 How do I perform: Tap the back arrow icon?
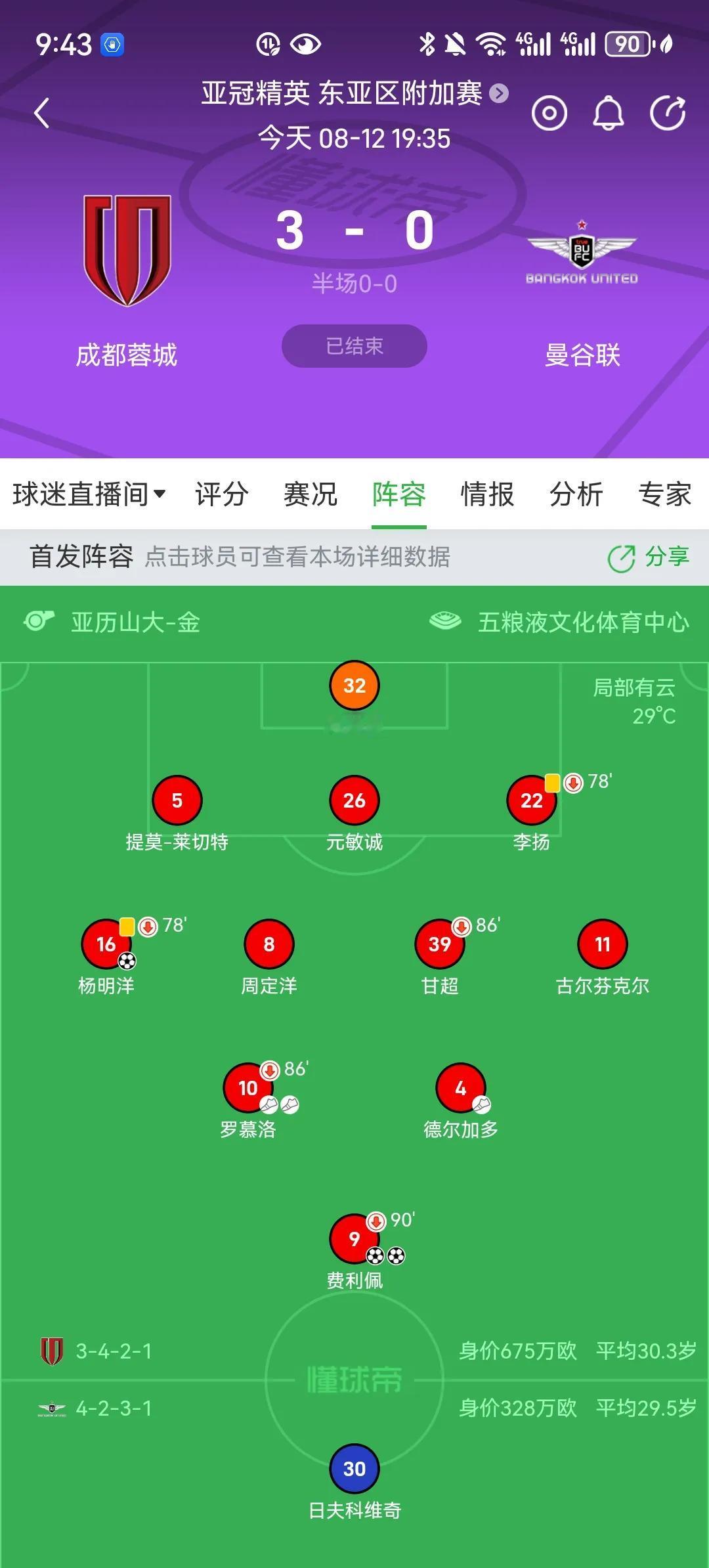41,113
